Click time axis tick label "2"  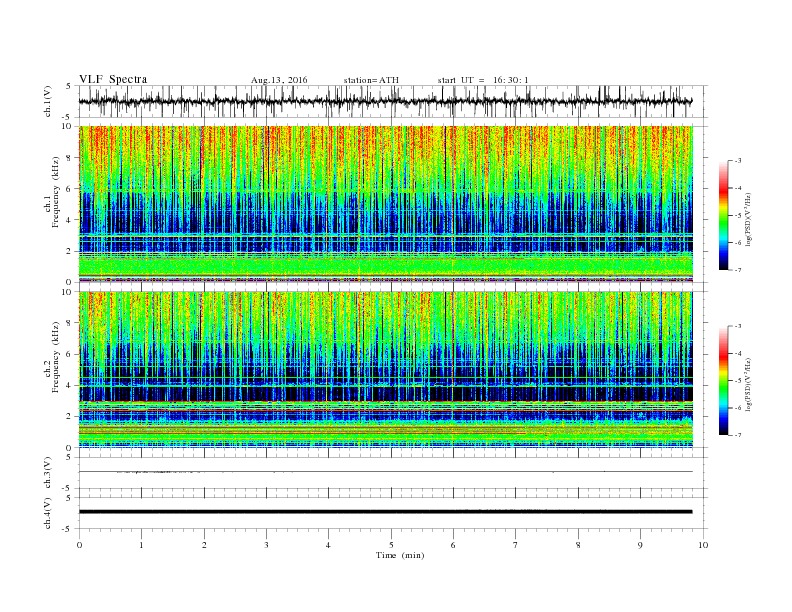coord(204,545)
